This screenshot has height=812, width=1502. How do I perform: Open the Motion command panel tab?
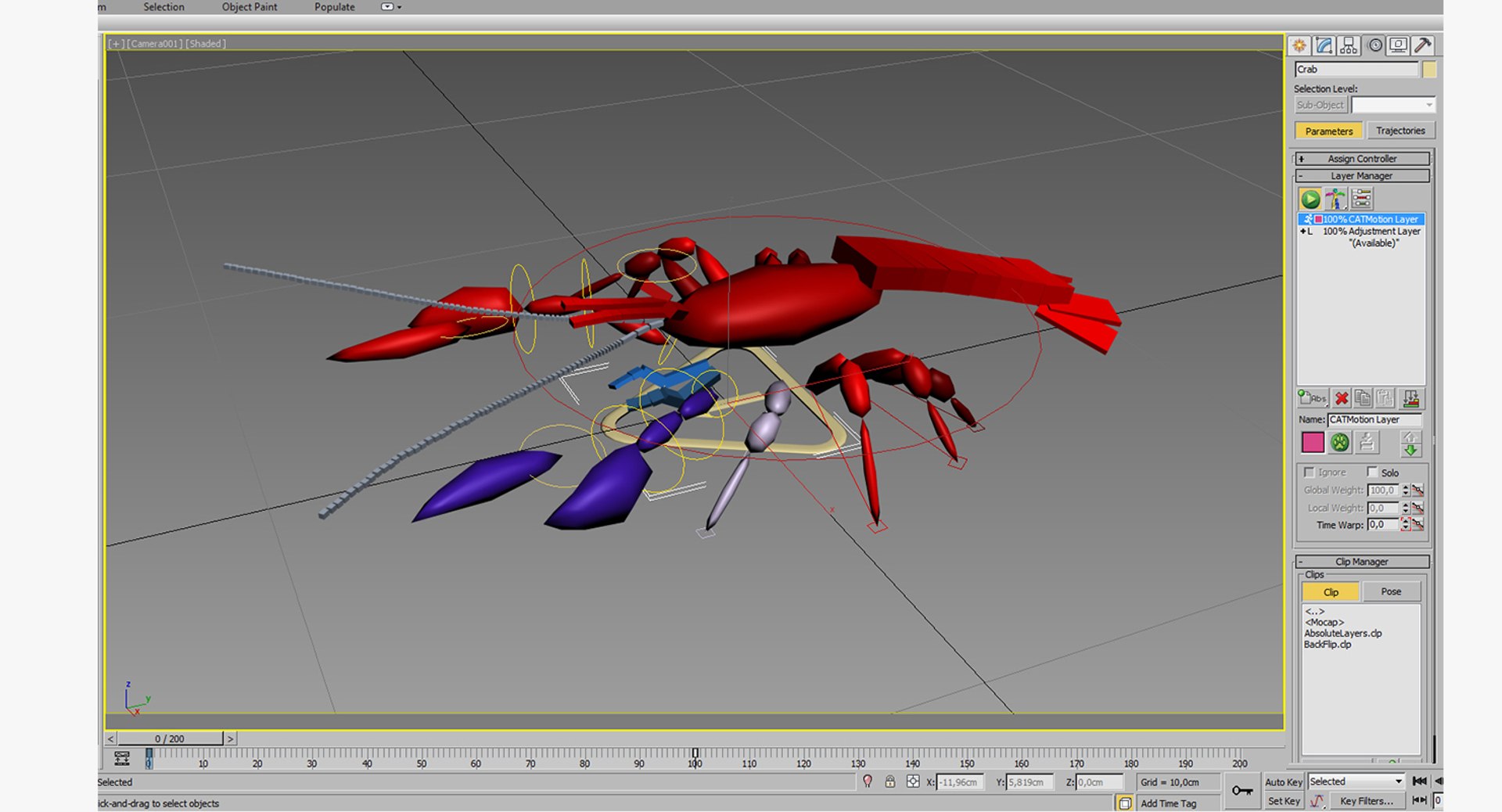click(x=1374, y=45)
